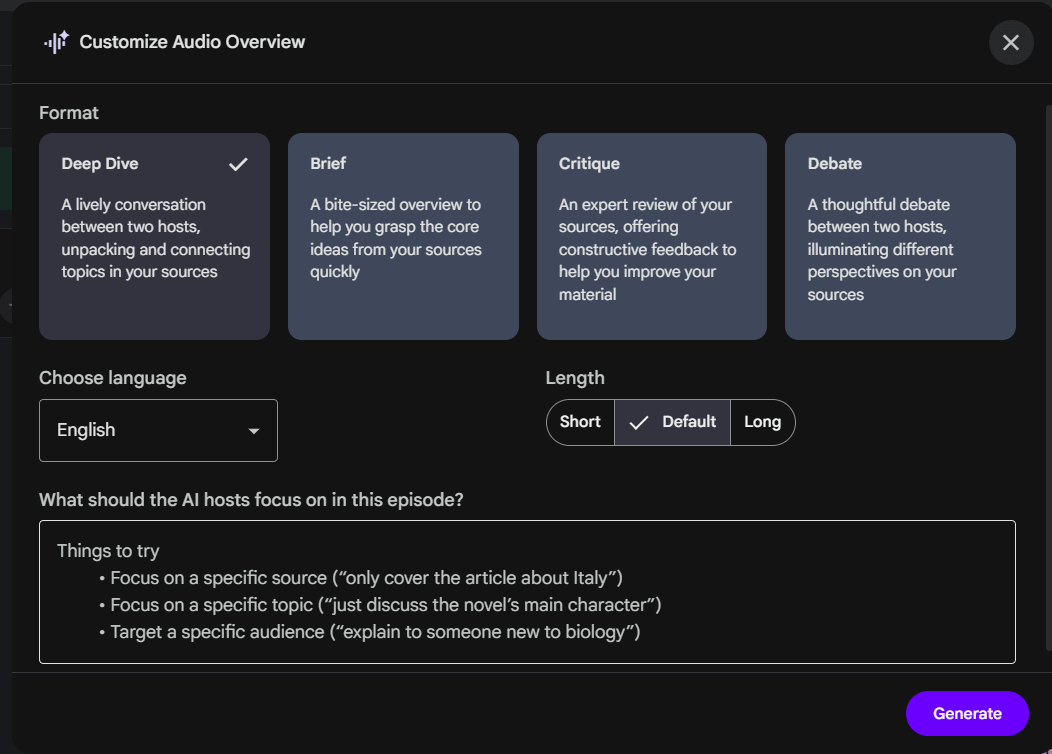Select the Deep Dive format card

pos(154,237)
